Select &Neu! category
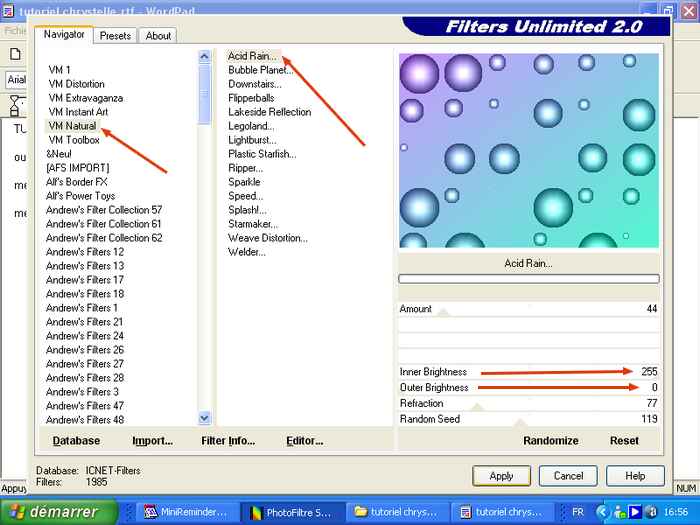The image size is (700, 525). point(58,154)
